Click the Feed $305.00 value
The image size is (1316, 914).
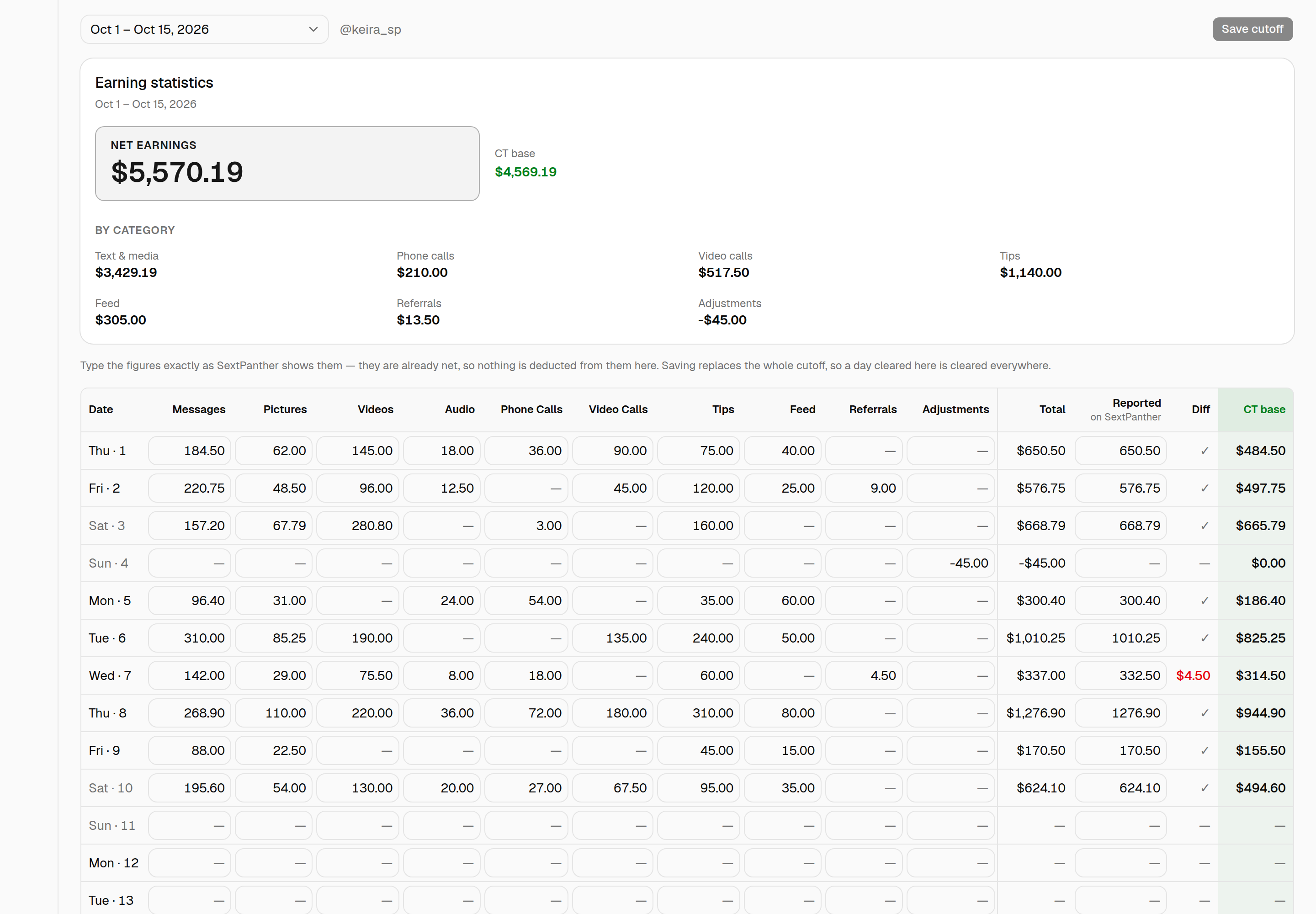point(120,320)
